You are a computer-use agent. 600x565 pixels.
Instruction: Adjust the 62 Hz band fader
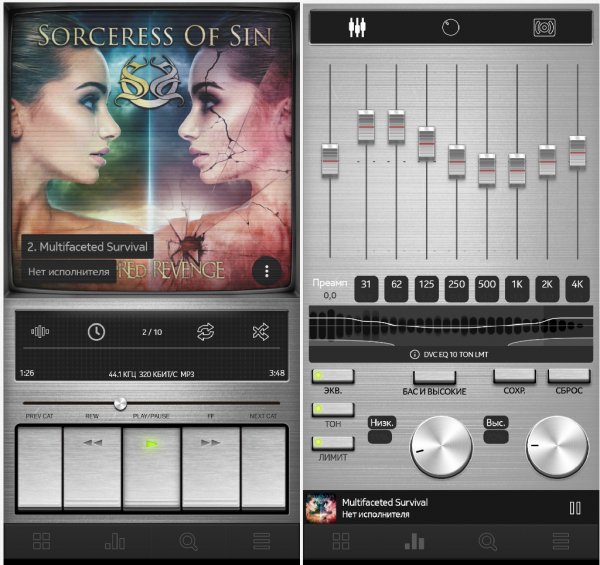pyautogui.click(x=396, y=126)
